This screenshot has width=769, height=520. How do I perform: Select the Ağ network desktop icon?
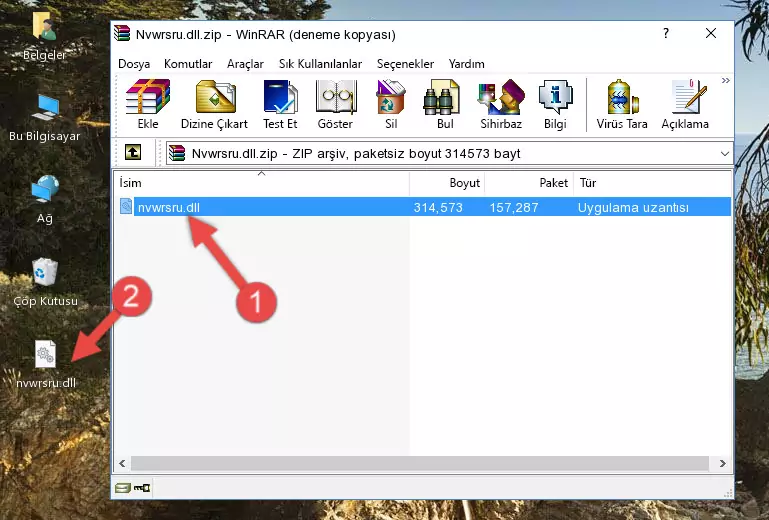click(45, 200)
